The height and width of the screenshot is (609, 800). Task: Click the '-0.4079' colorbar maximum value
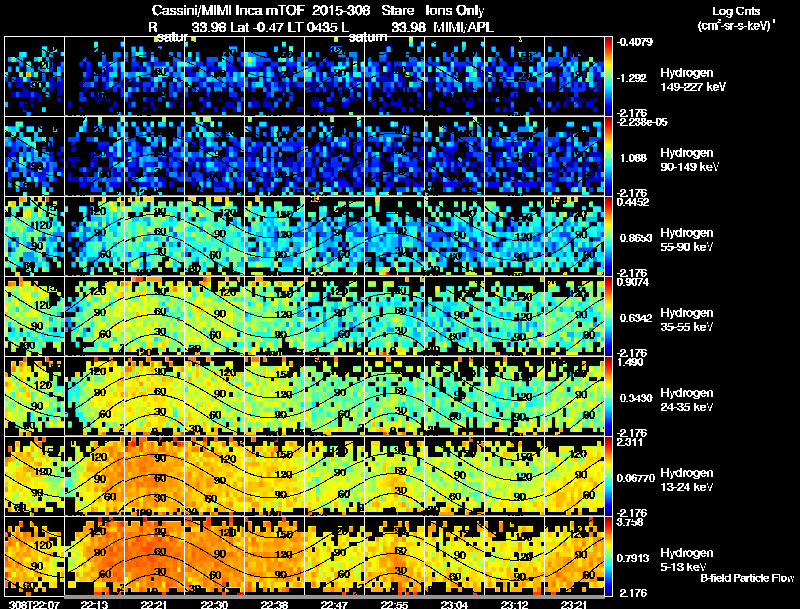click(x=634, y=42)
